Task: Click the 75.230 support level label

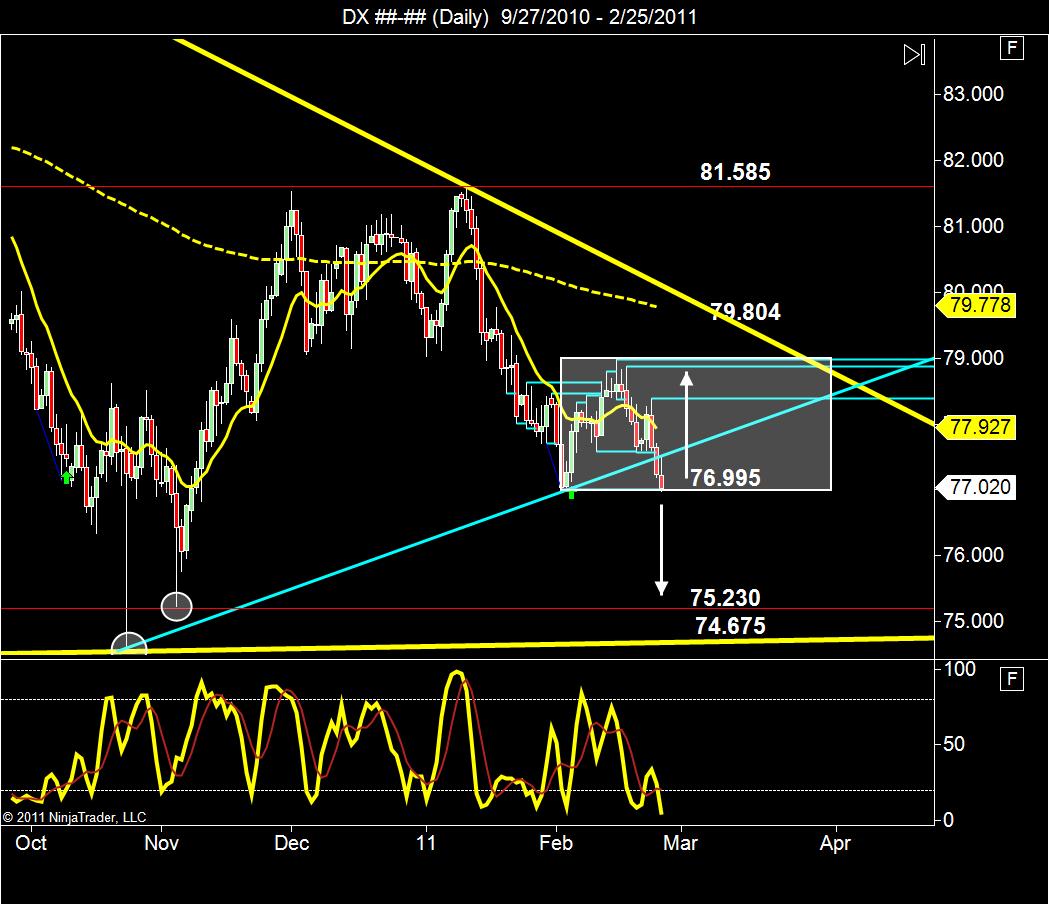Action: (x=725, y=597)
